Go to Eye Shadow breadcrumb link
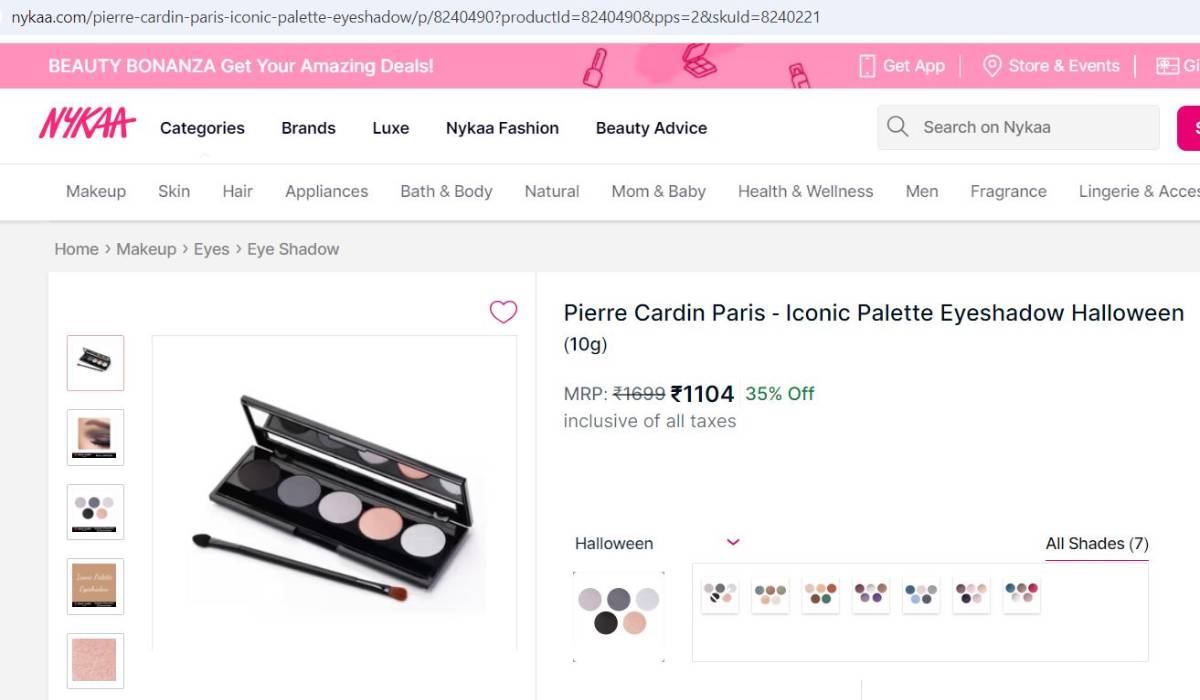This screenshot has height=700, width=1200. coord(293,249)
